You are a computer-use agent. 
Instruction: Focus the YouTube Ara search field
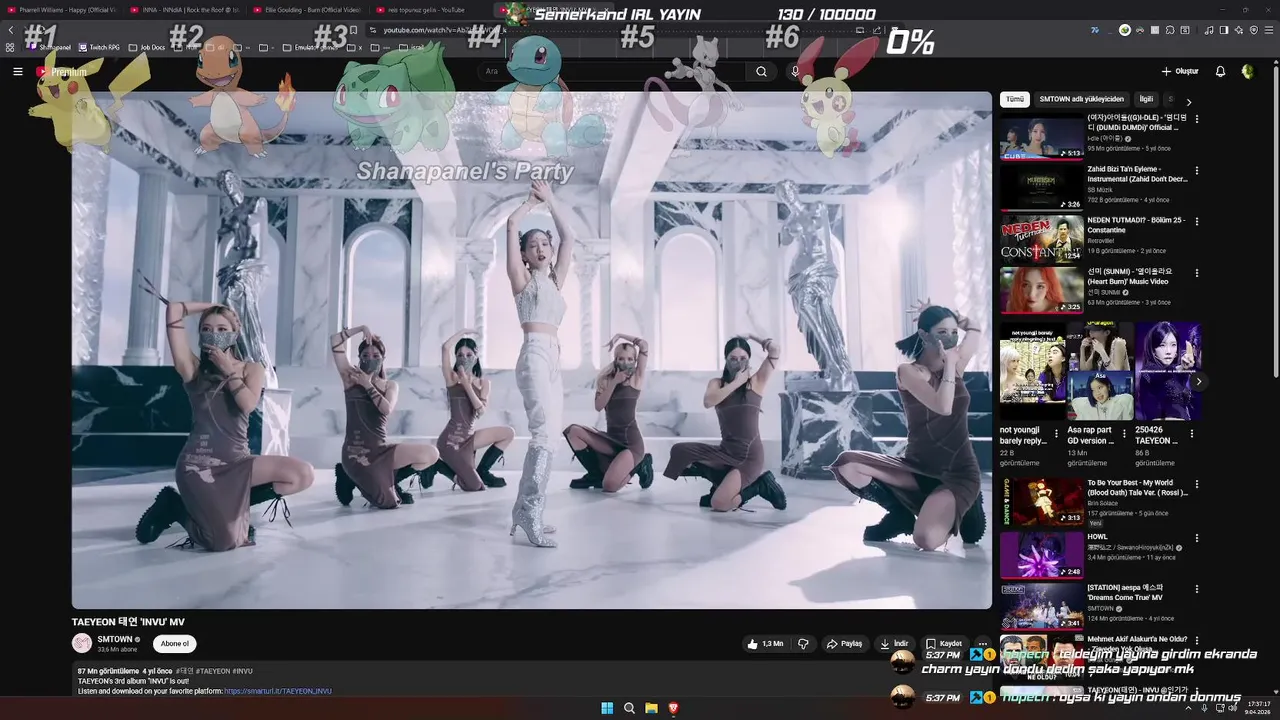coord(610,72)
